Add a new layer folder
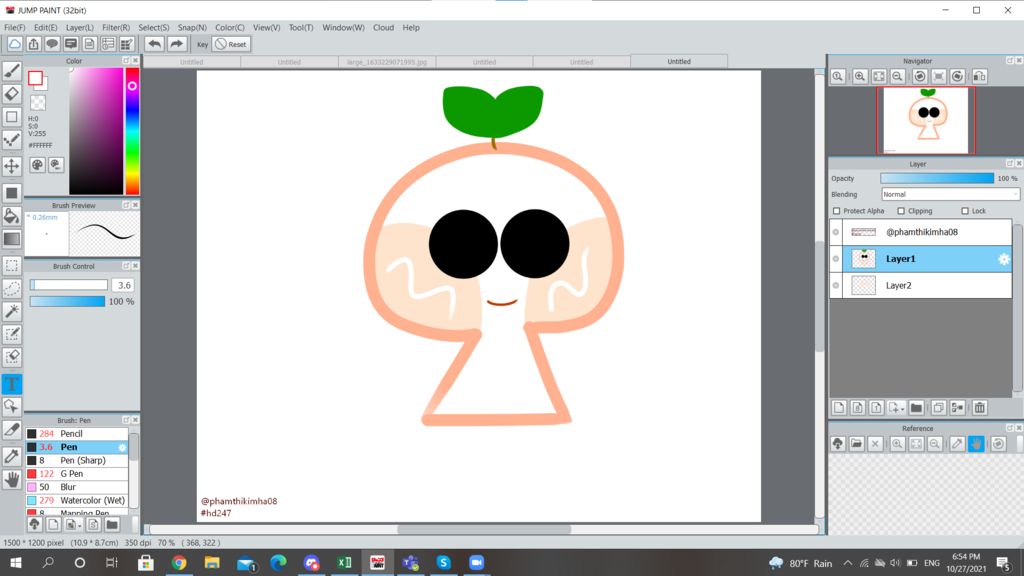Screen dimensions: 1024x576 click(916, 408)
